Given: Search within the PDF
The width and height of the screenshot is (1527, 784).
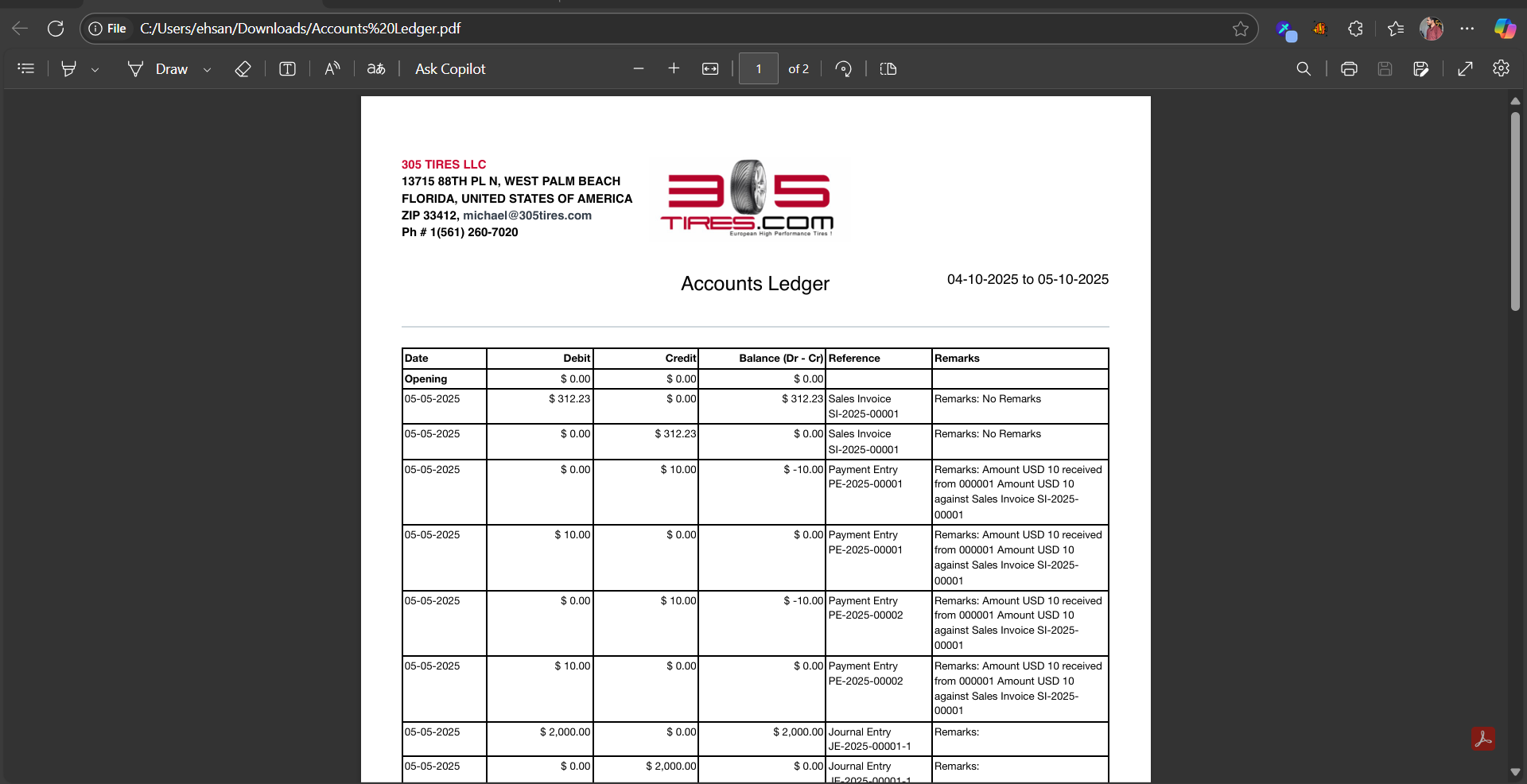Looking at the screenshot, I should pos(1304,69).
